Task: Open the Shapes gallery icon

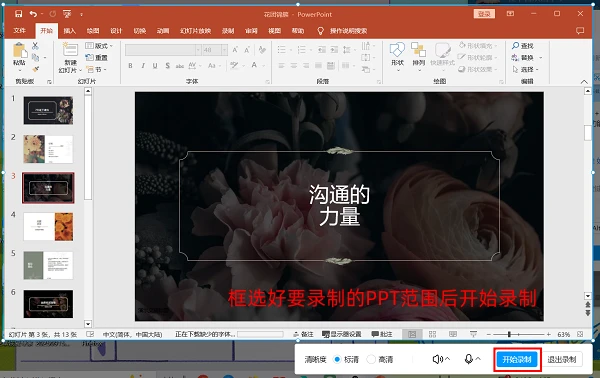Action: [397, 50]
